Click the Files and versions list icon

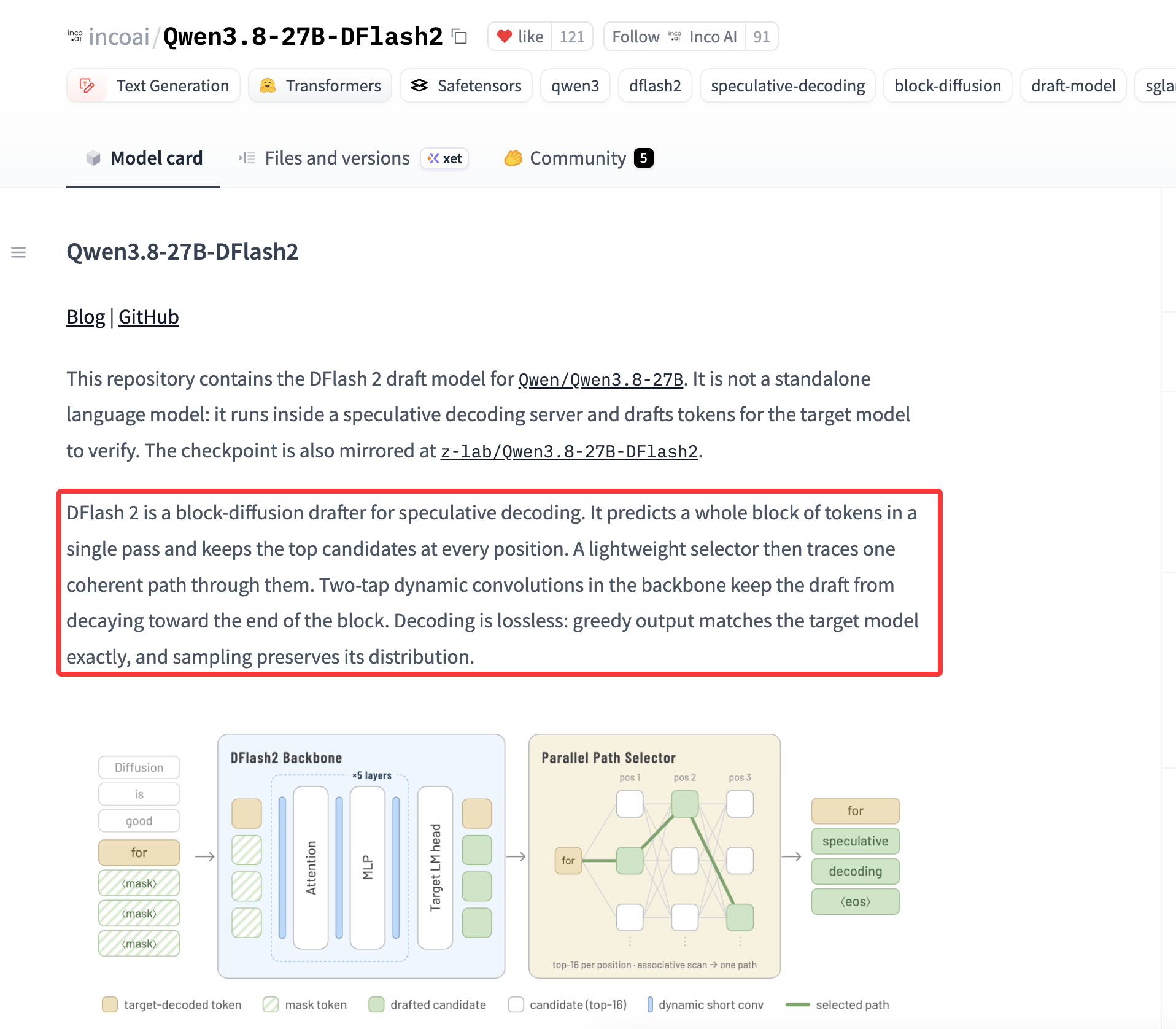click(247, 158)
